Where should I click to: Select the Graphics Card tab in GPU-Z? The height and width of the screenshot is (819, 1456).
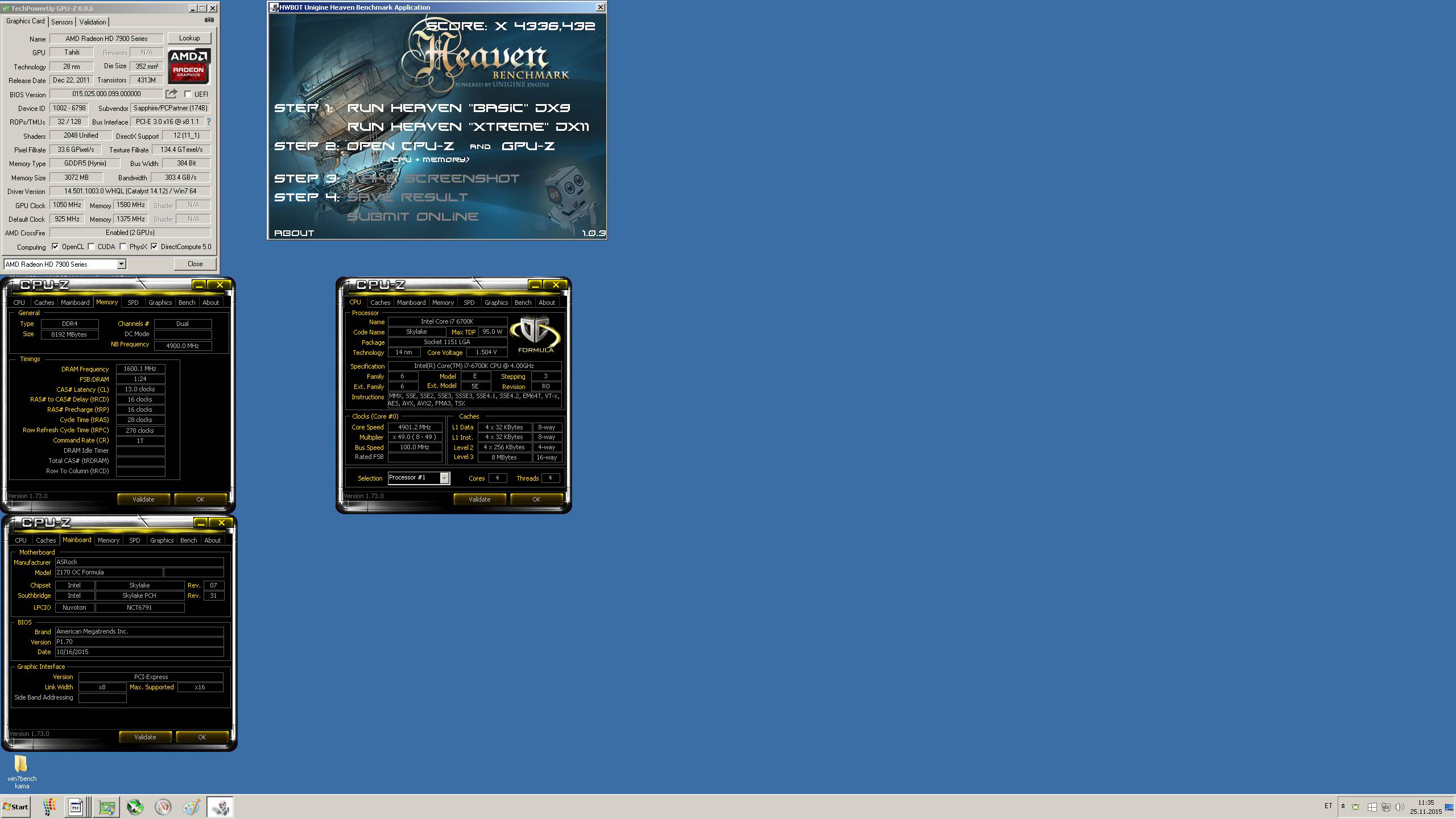25,21
